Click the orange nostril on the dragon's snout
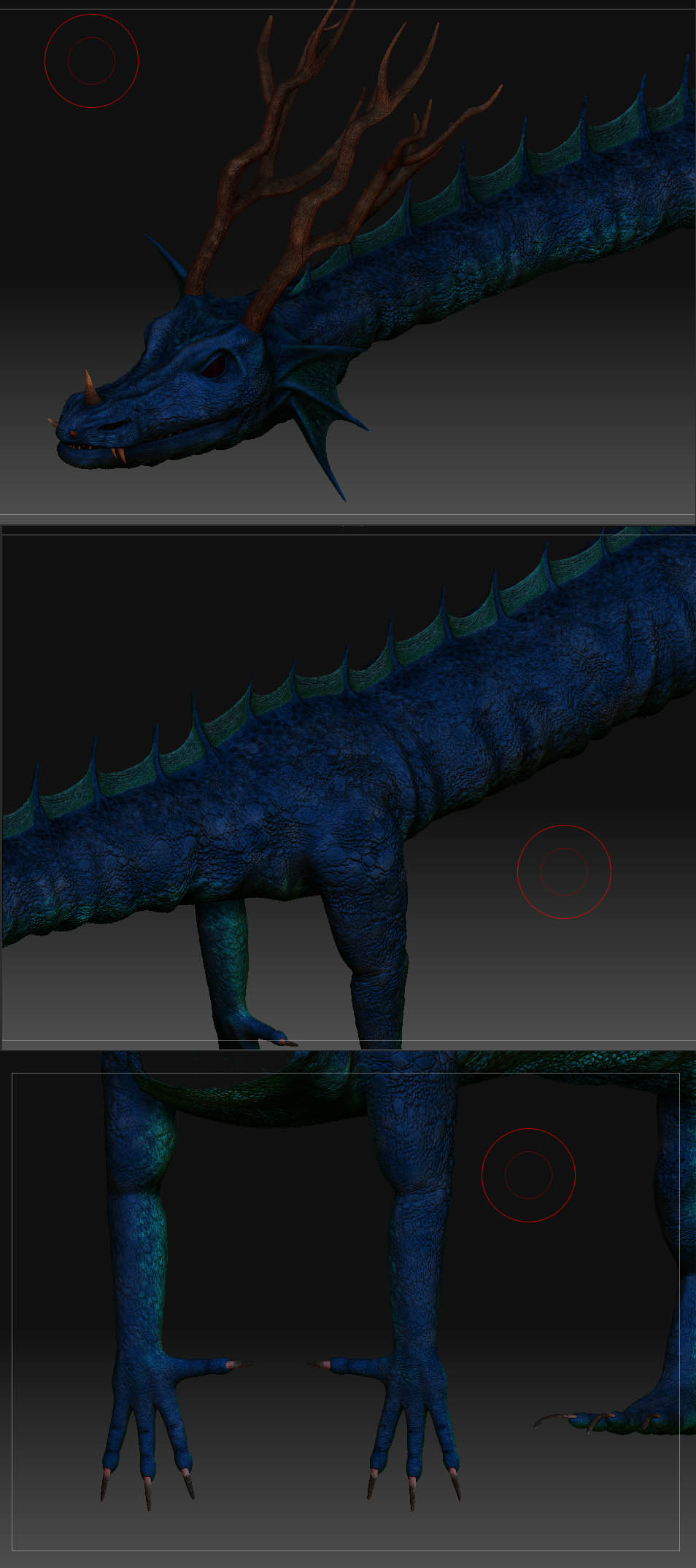The height and width of the screenshot is (1568, 696). click(73, 434)
